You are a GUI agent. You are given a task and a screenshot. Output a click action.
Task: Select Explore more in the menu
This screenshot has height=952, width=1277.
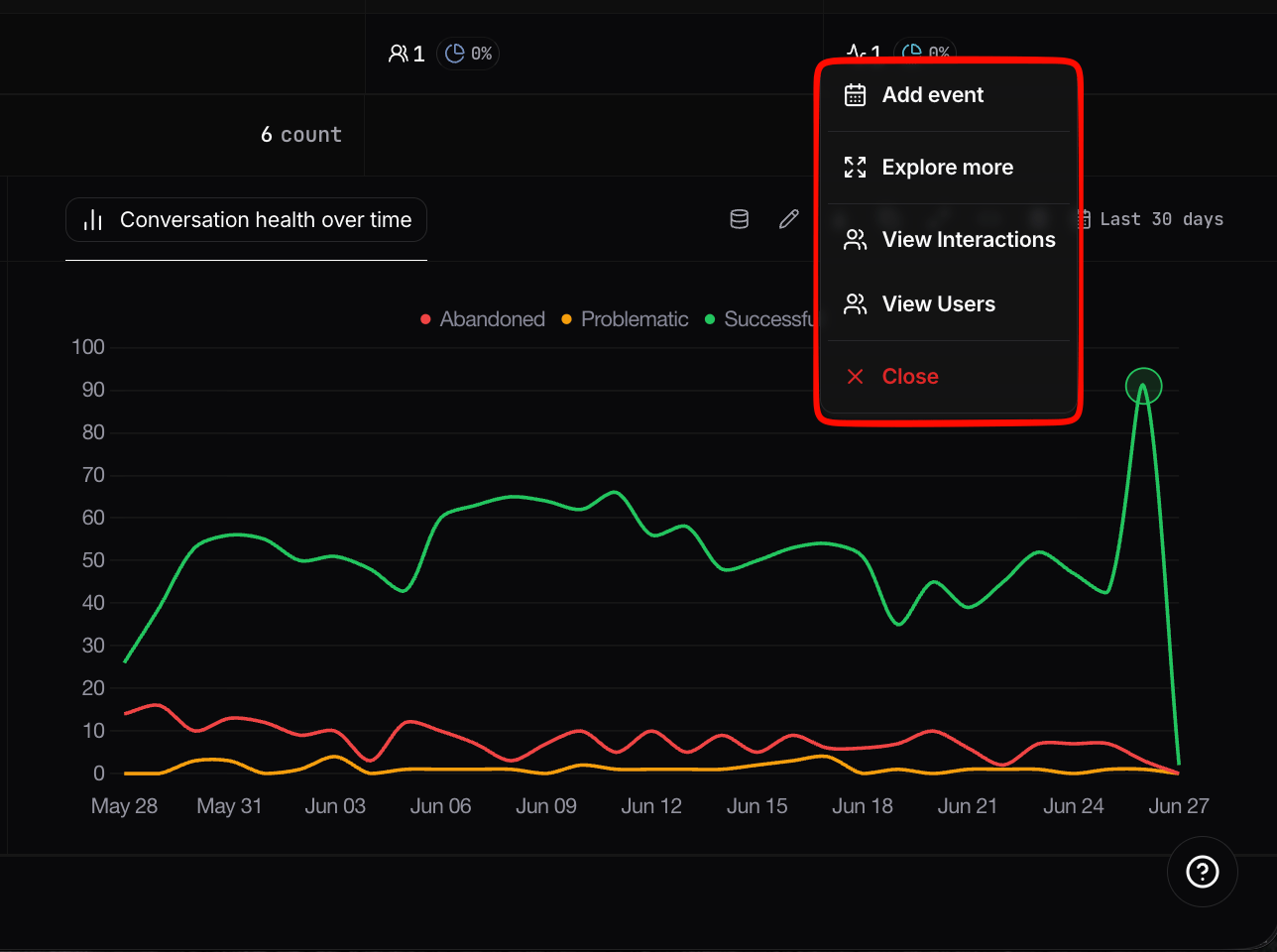pyautogui.click(x=948, y=168)
